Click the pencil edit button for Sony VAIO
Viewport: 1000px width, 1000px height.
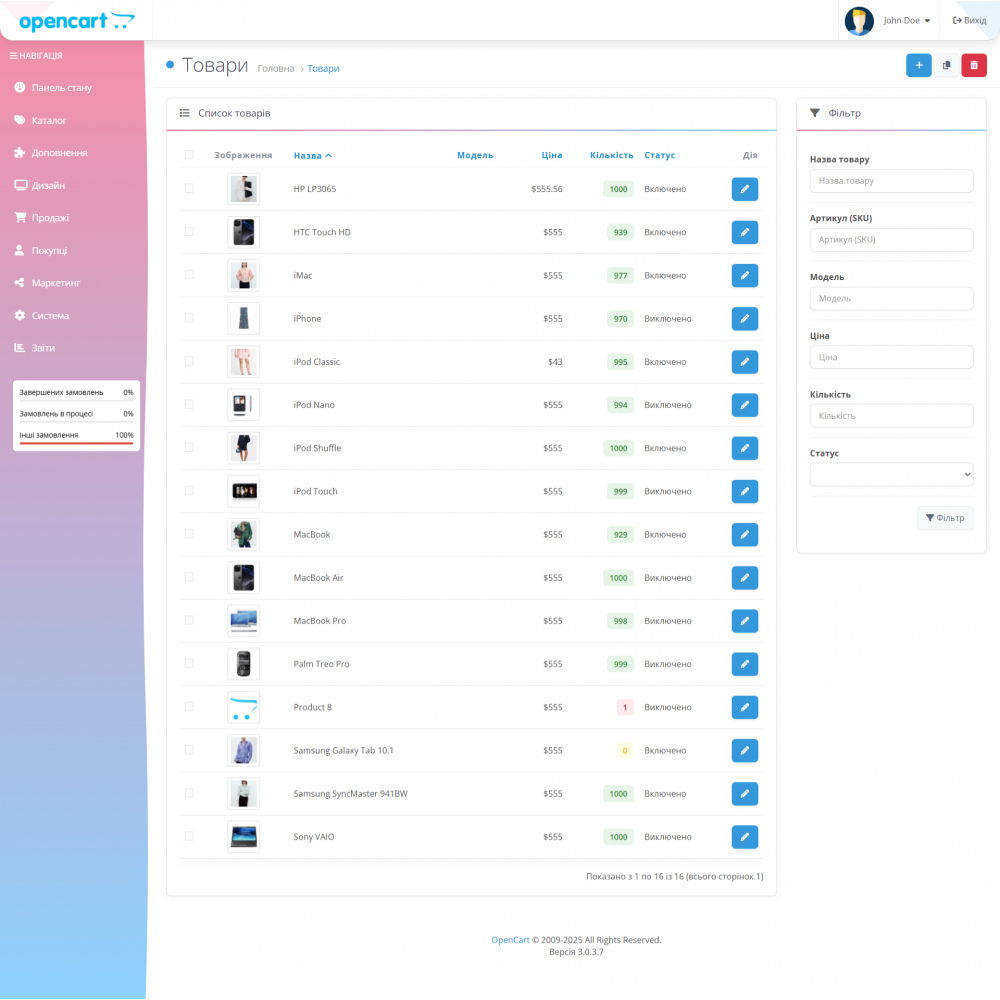tap(744, 837)
